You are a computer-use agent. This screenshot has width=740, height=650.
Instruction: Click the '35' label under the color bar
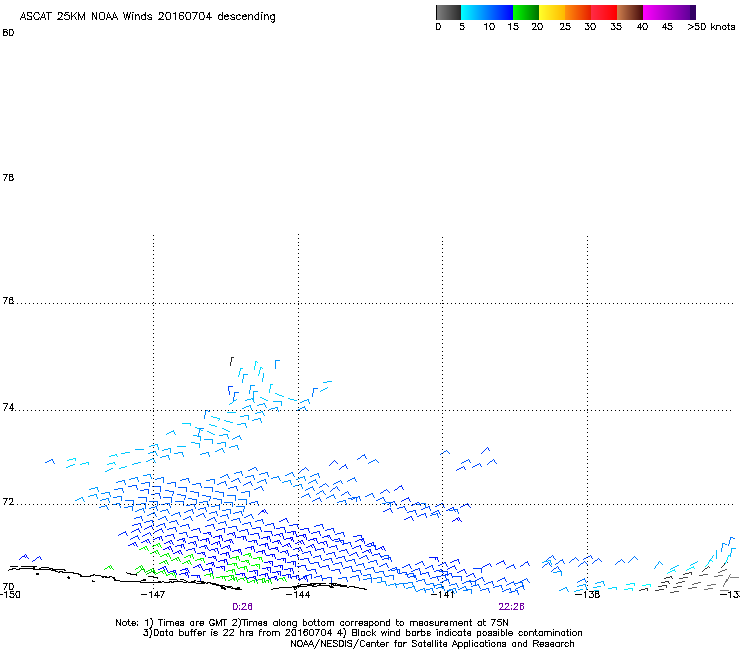coord(616,27)
